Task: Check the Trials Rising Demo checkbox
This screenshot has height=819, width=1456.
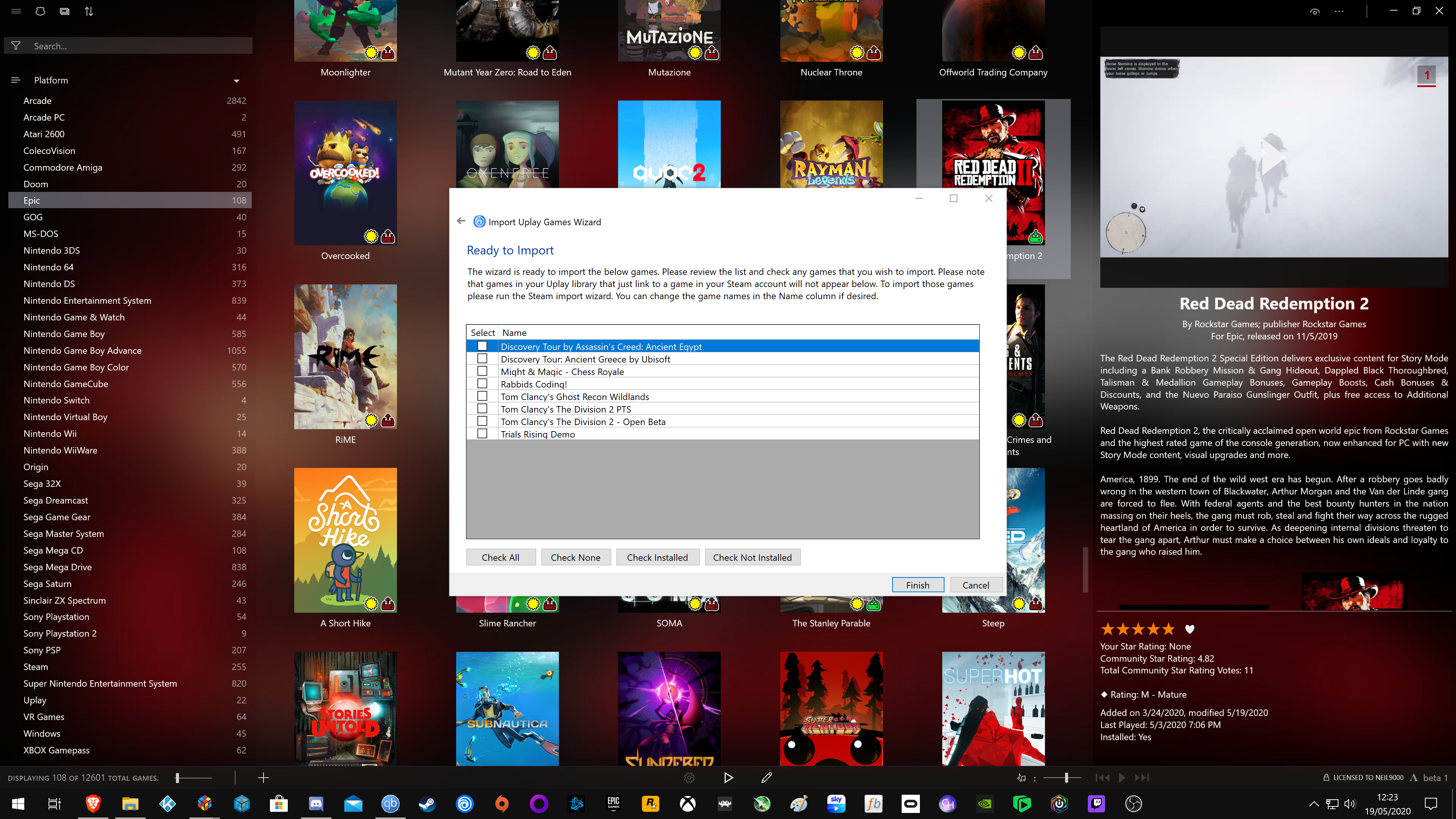Action: [x=482, y=433]
